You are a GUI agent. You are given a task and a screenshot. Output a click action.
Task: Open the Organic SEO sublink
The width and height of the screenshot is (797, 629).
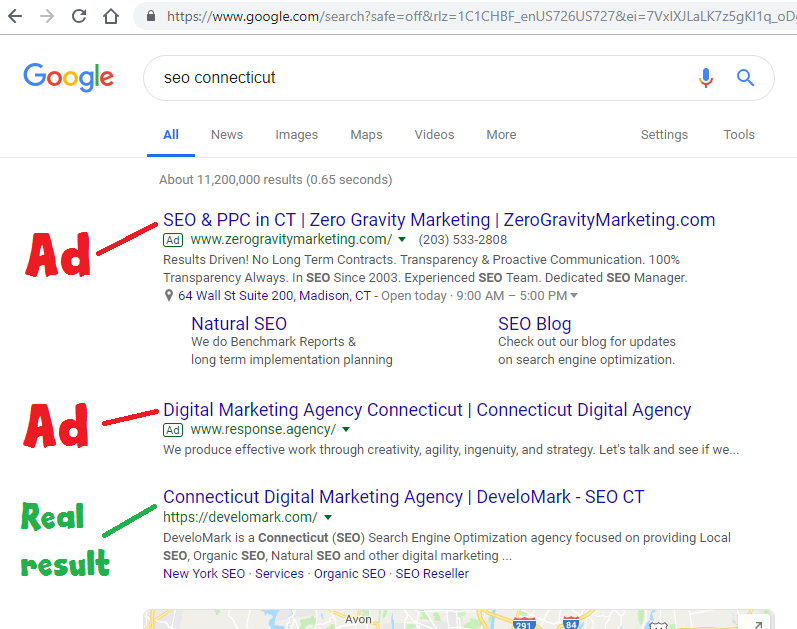tap(349, 574)
